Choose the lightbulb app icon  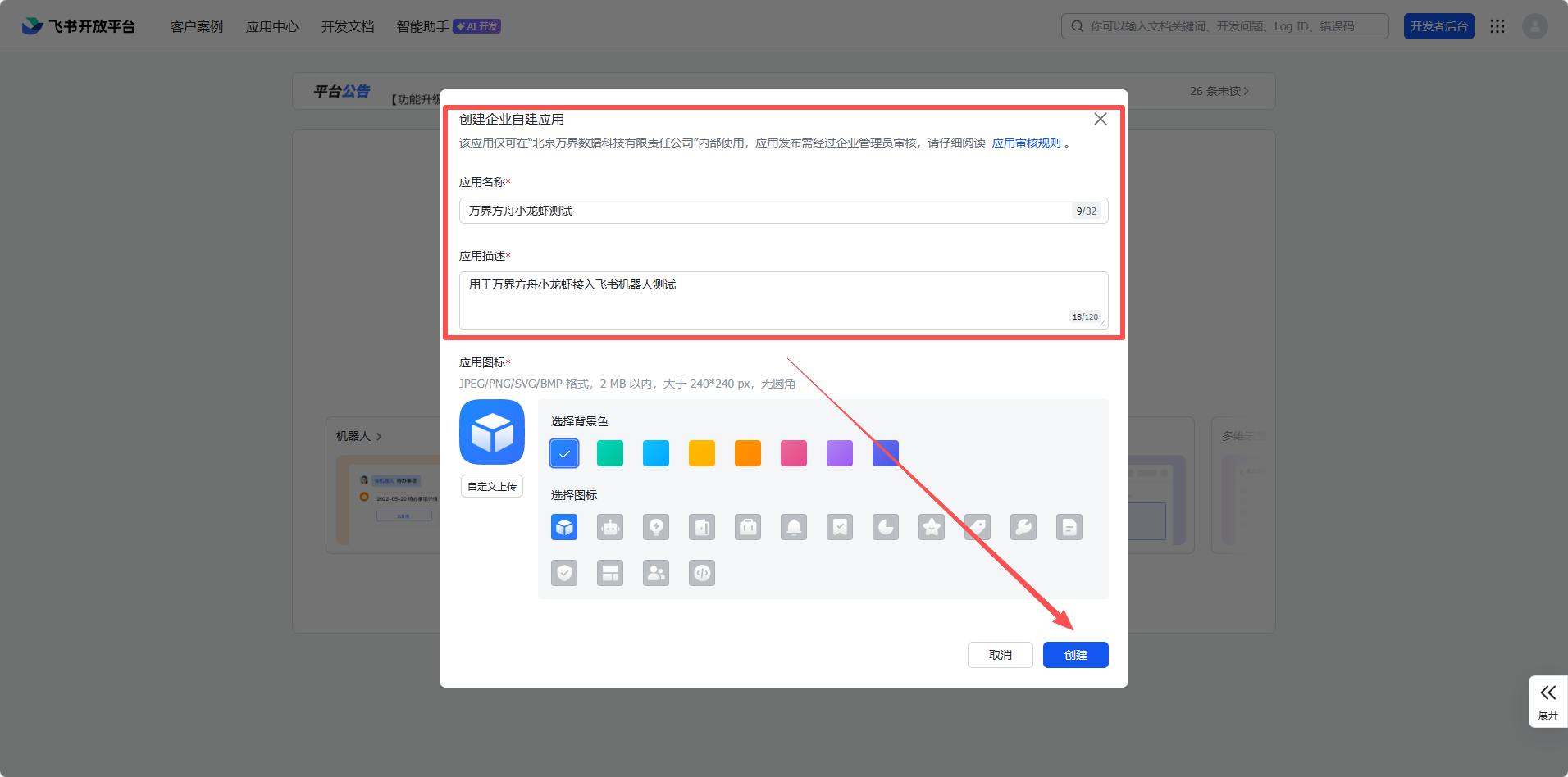click(x=656, y=527)
